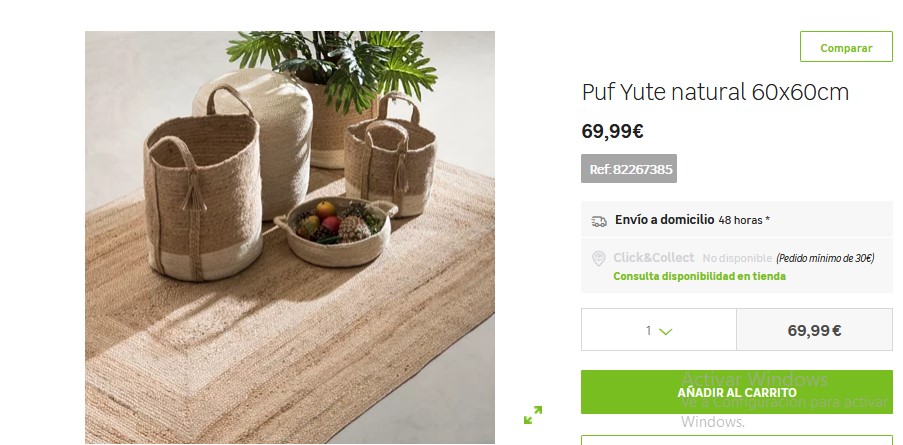Viewport: 903px width, 445px height.
Task: Click the bold 69,99€ price under title
Action: point(612,132)
